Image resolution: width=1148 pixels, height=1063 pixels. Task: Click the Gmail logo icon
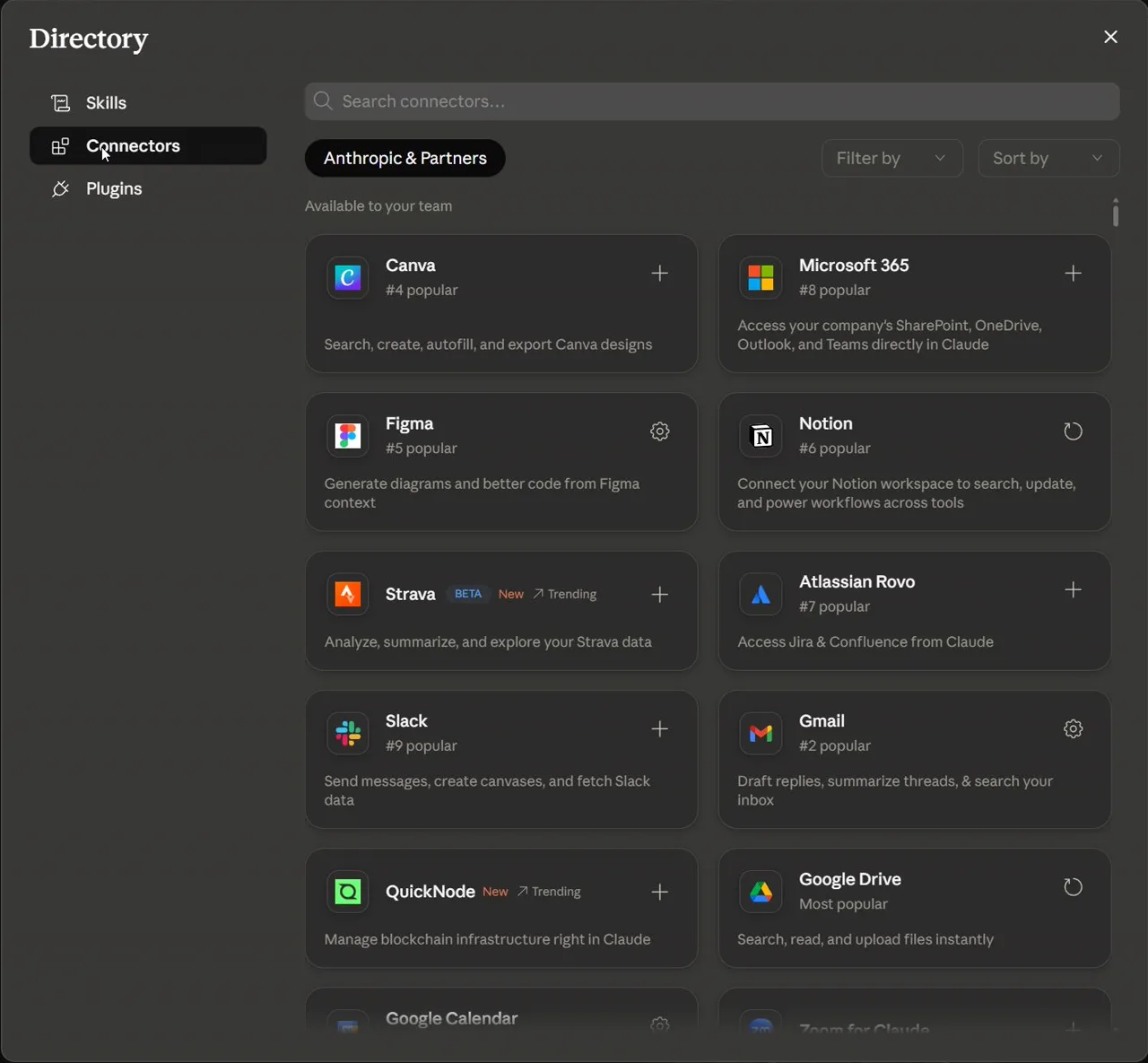(761, 733)
